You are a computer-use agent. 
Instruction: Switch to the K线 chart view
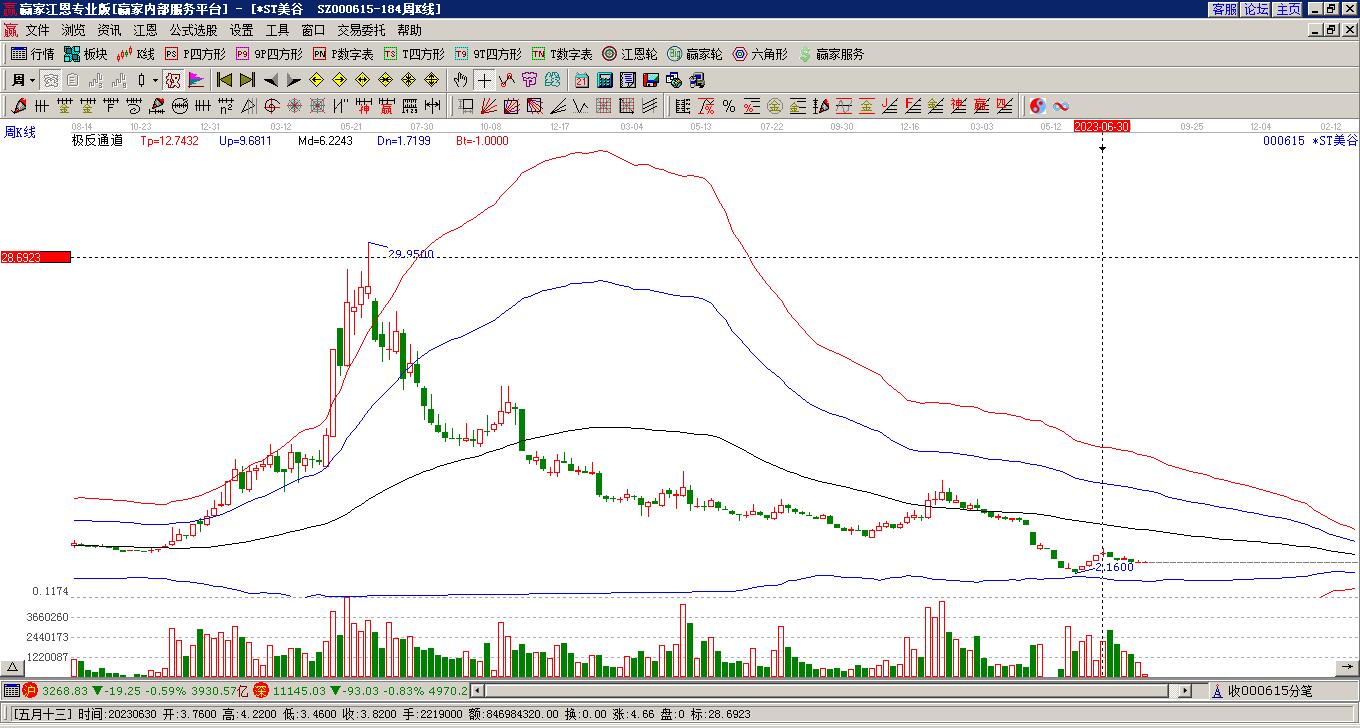pos(135,54)
